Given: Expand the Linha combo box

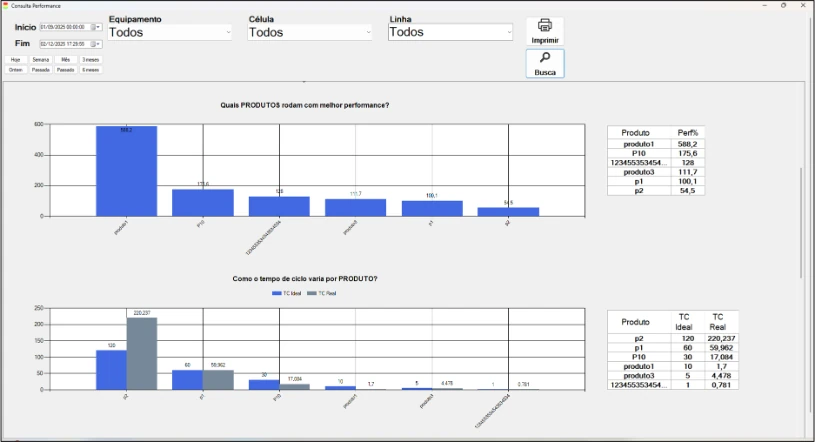Looking at the screenshot, I should pyautogui.click(x=509, y=32).
